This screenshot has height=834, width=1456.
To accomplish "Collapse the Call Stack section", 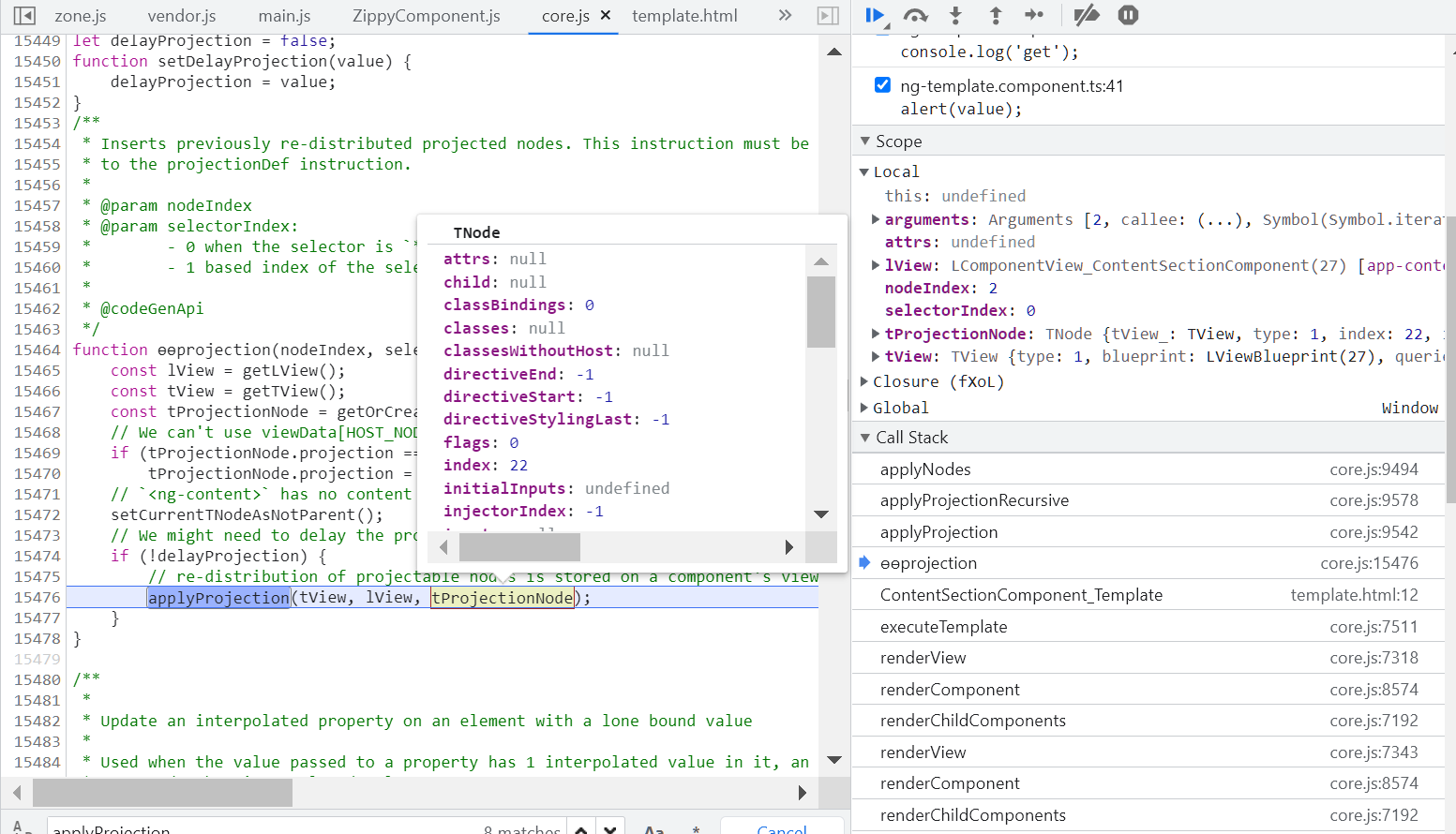I will pos(865,438).
